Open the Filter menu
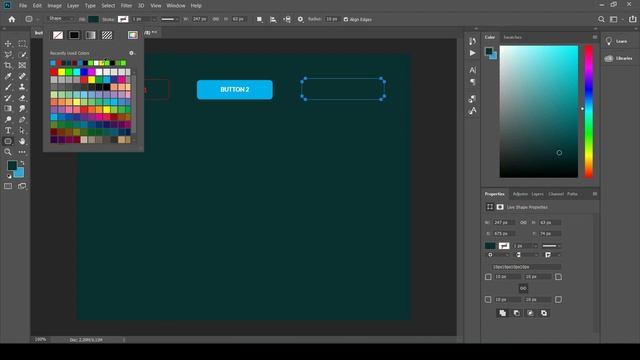 point(126,6)
